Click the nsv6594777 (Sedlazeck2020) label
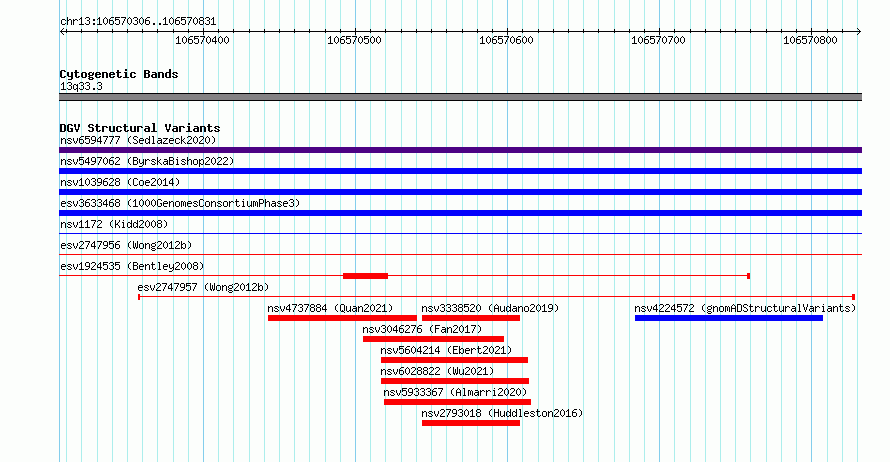The width and height of the screenshot is (890, 462). click(x=138, y=140)
